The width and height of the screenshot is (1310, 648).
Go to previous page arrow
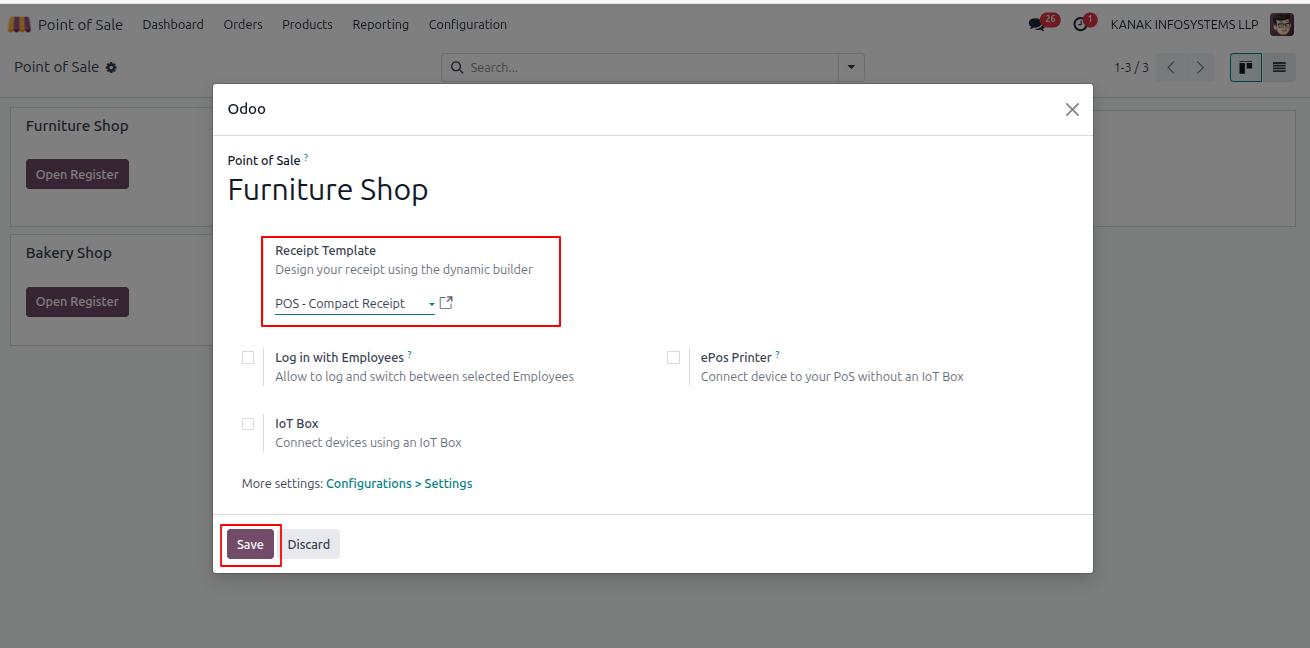(x=1171, y=68)
